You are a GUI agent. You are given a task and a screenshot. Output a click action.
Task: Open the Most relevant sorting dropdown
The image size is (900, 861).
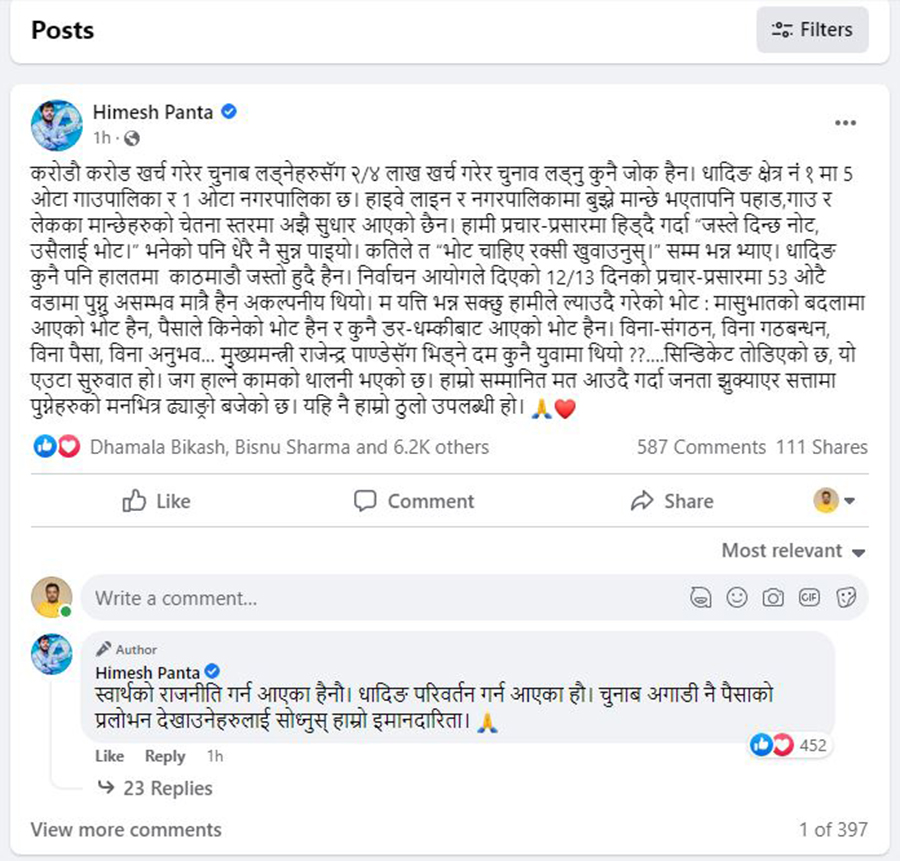coord(793,550)
